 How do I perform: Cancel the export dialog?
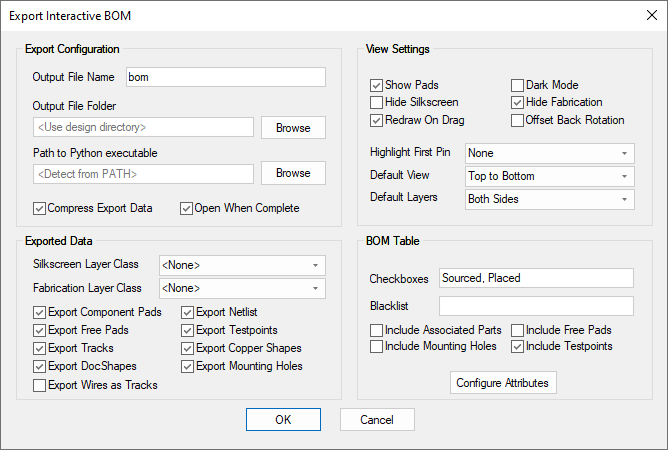(376, 420)
